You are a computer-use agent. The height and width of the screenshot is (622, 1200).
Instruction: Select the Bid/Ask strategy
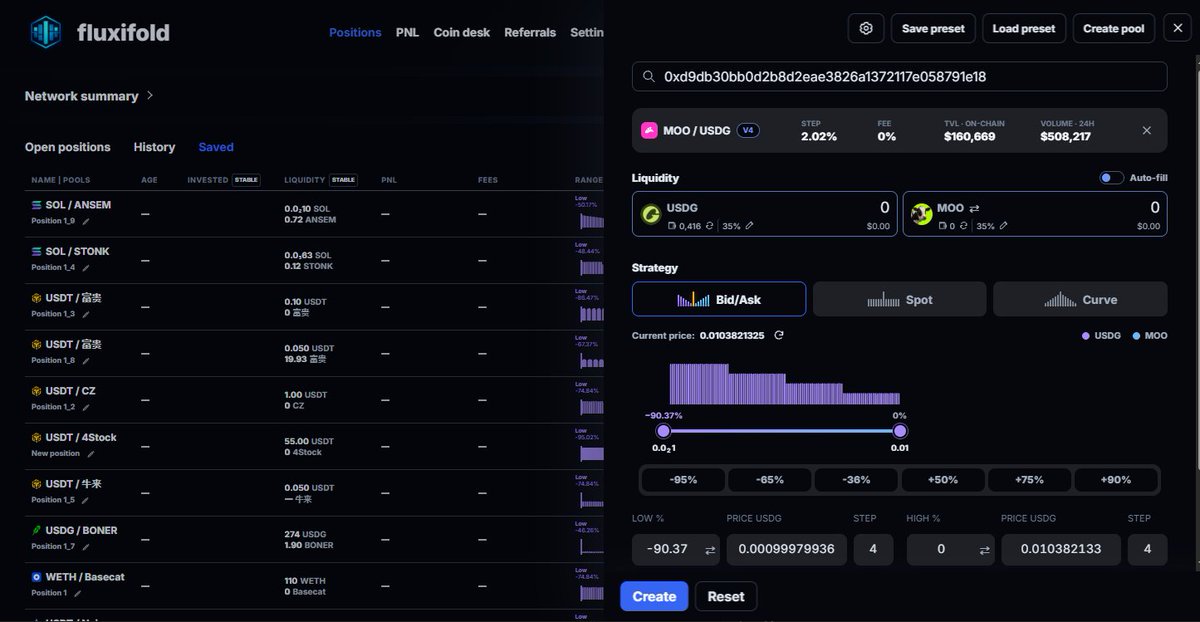pos(719,299)
